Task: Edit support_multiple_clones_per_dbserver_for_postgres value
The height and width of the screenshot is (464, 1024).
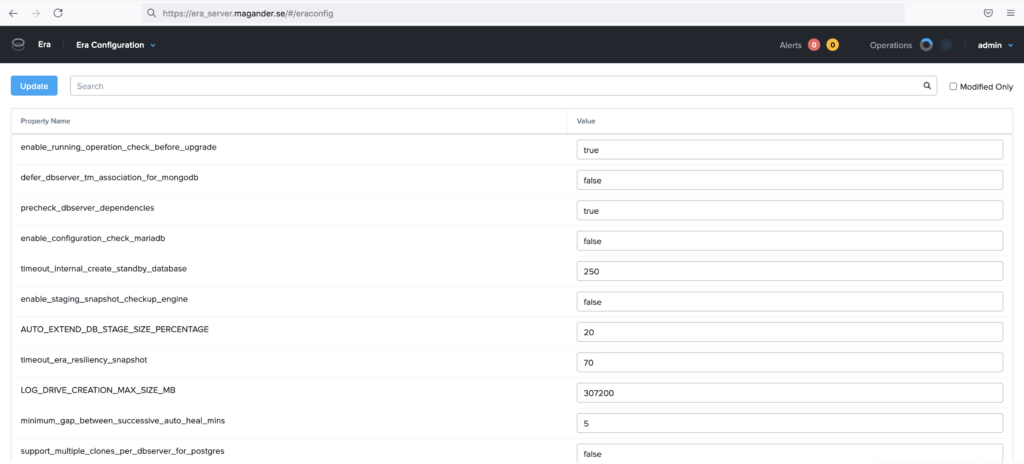Action: (x=790, y=454)
